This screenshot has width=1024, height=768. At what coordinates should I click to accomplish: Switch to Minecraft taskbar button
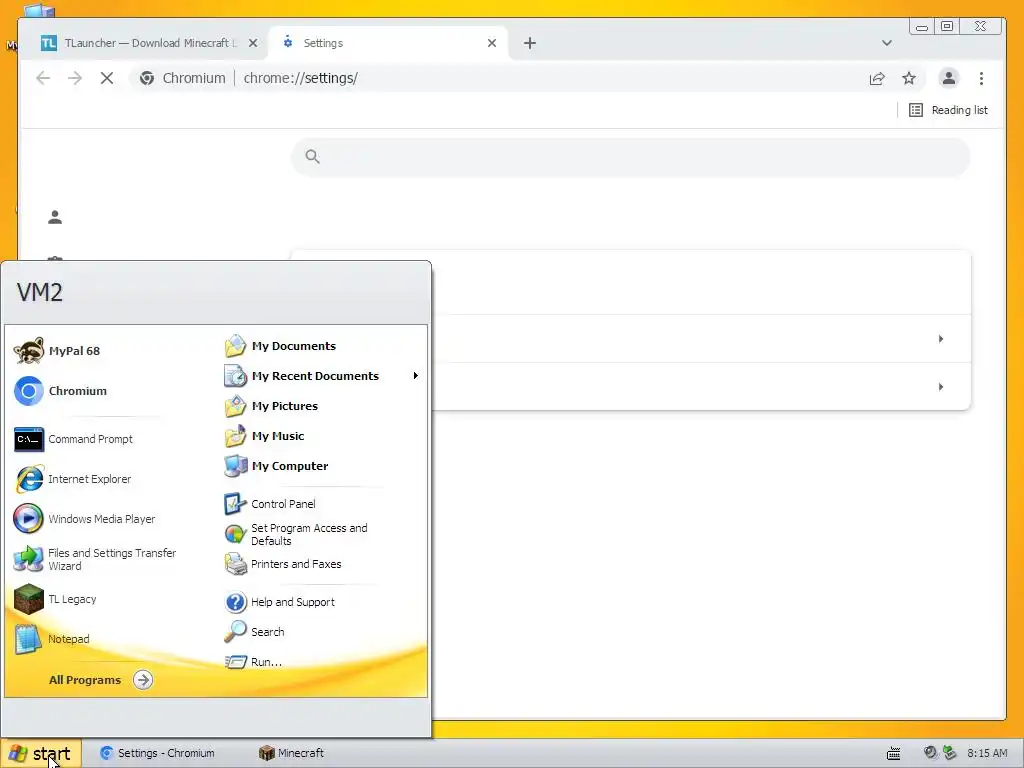[291, 753]
